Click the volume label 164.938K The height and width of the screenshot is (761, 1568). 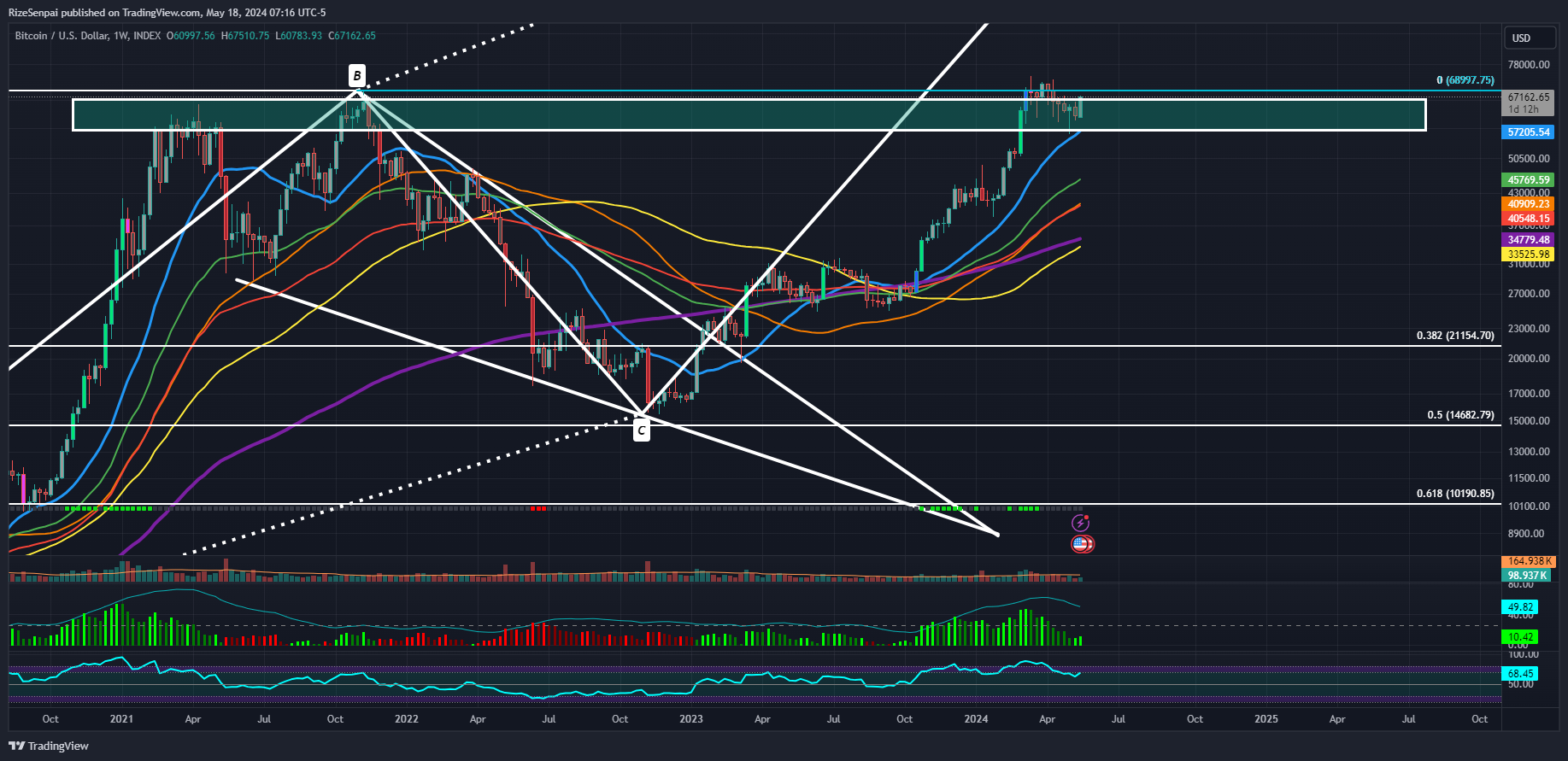1528,561
